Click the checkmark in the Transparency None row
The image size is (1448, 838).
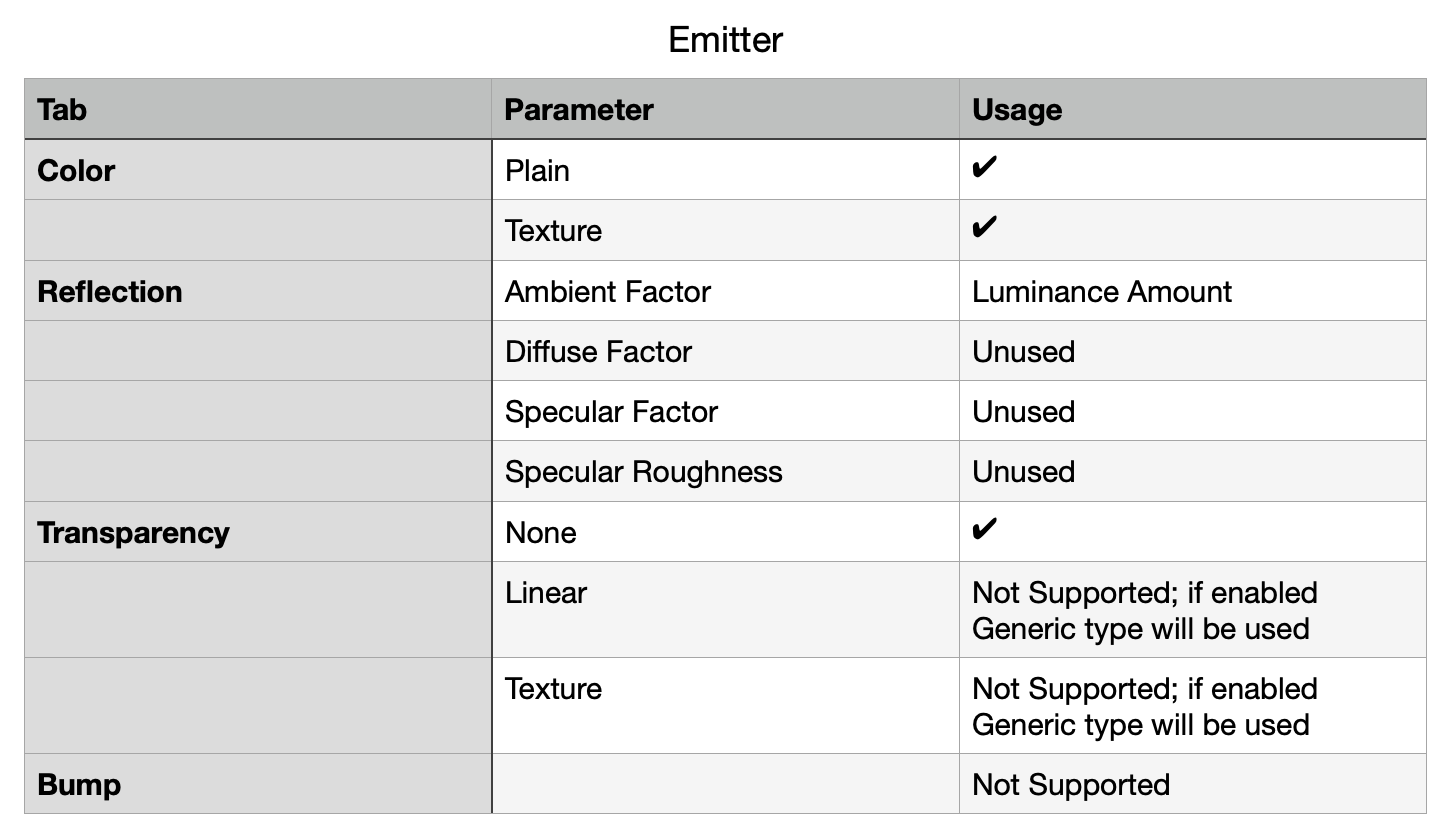(x=984, y=529)
